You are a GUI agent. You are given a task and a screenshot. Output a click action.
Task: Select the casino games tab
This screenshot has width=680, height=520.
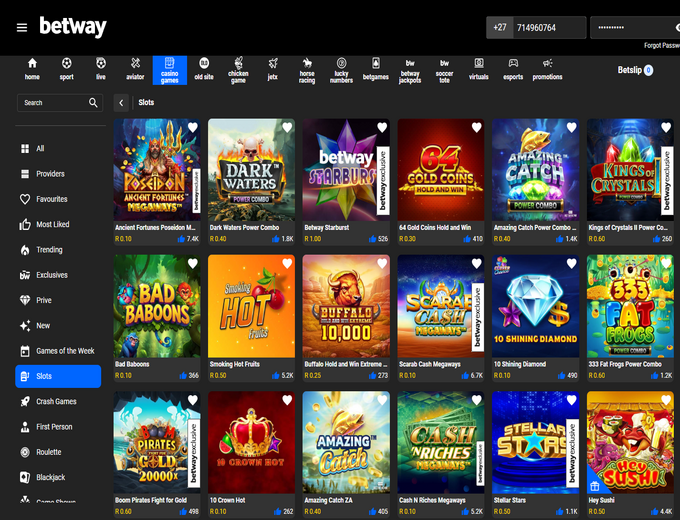coord(170,70)
